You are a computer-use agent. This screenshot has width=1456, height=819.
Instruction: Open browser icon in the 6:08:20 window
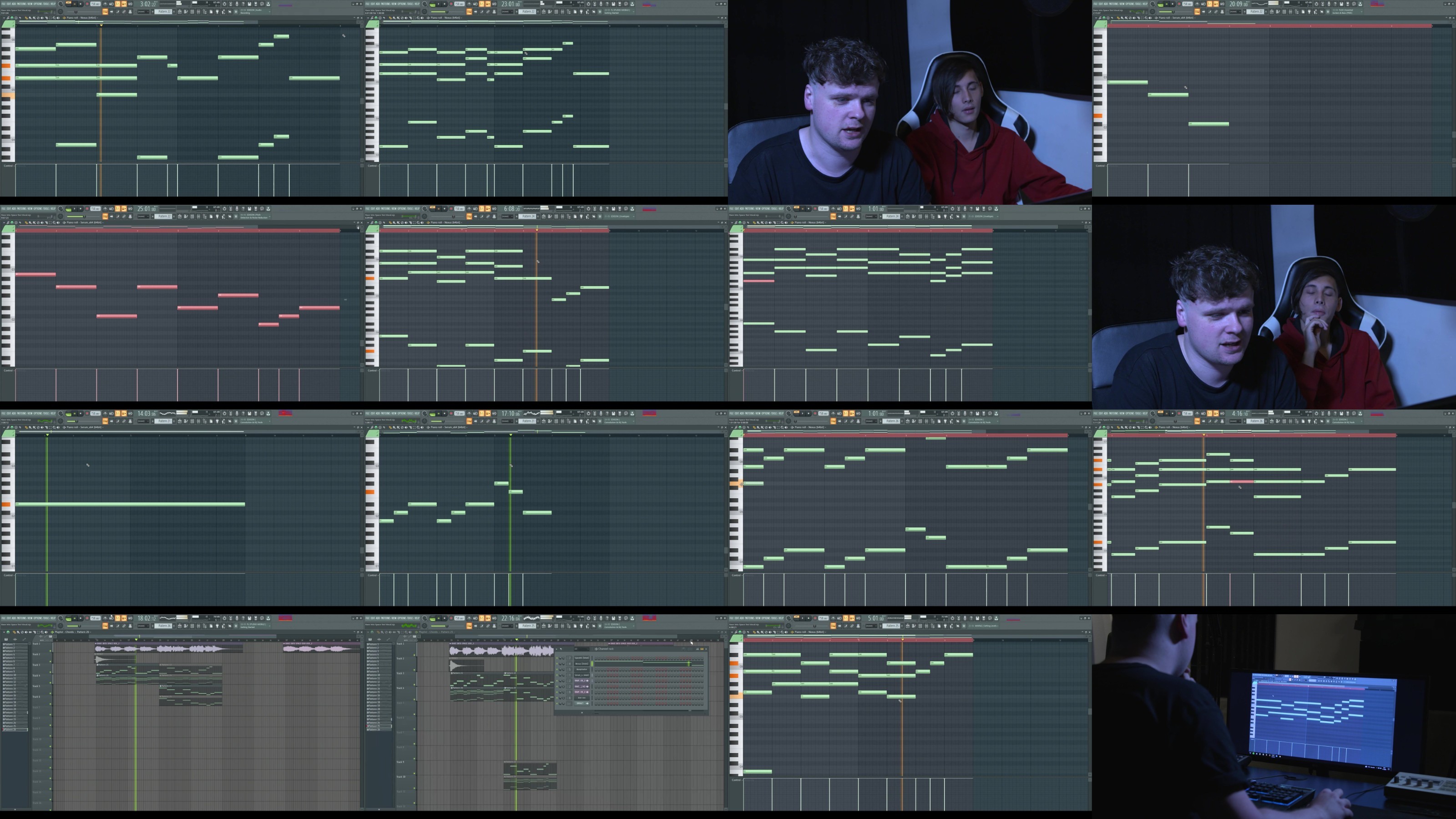(x=569, y=216)
